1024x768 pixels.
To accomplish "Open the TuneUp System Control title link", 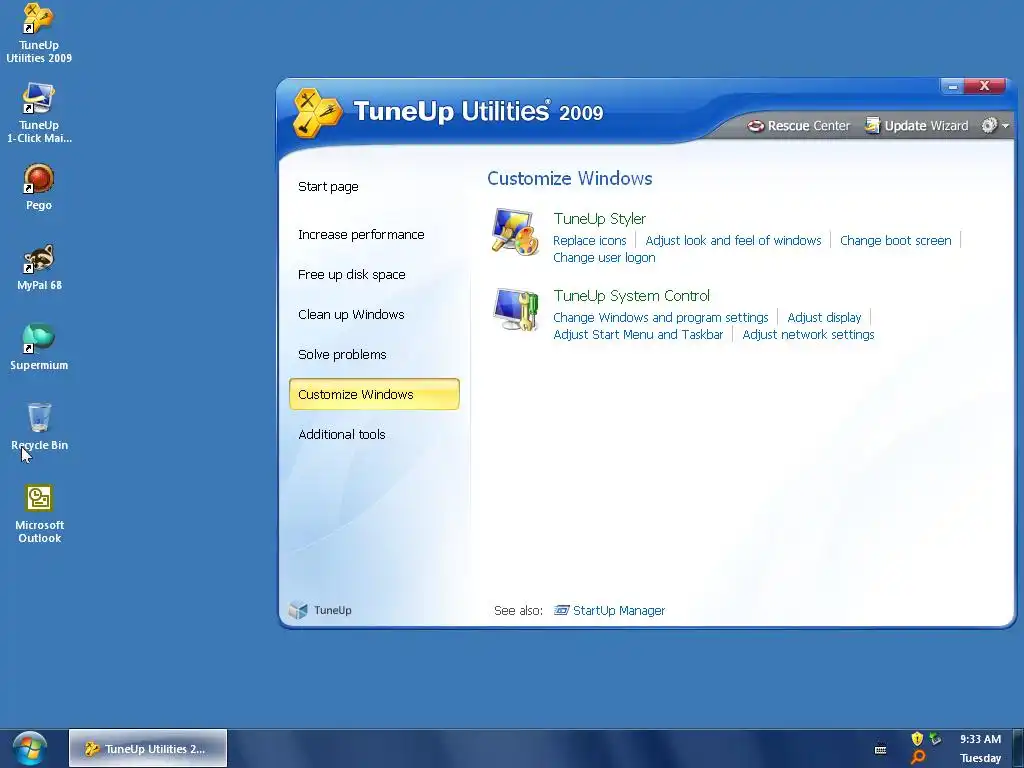I will pyautogui.click(x=632, y=296).
